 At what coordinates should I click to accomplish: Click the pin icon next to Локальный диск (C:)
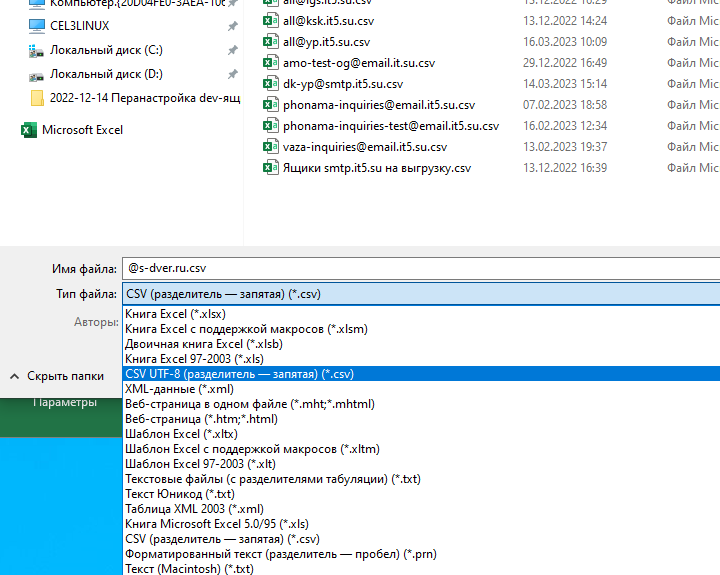point(233,50)
